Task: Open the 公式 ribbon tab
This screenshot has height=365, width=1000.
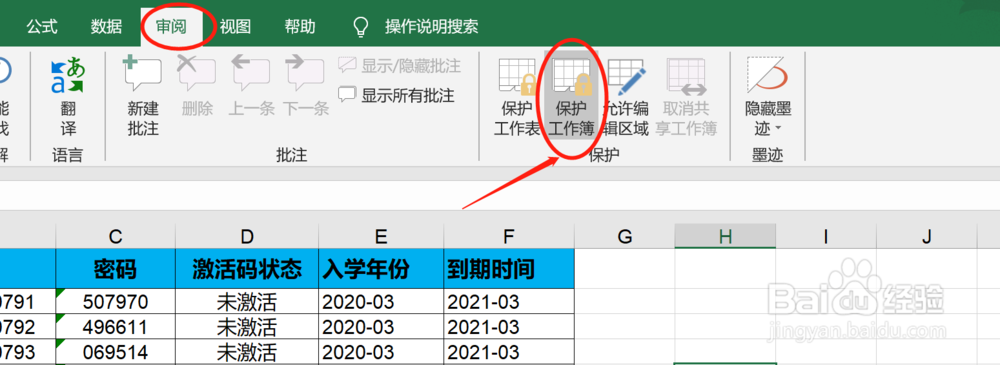Action: [x=42, y=27]
